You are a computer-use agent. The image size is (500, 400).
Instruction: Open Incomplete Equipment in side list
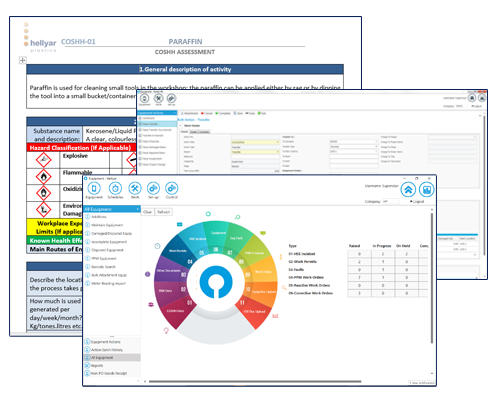[109, 242]
